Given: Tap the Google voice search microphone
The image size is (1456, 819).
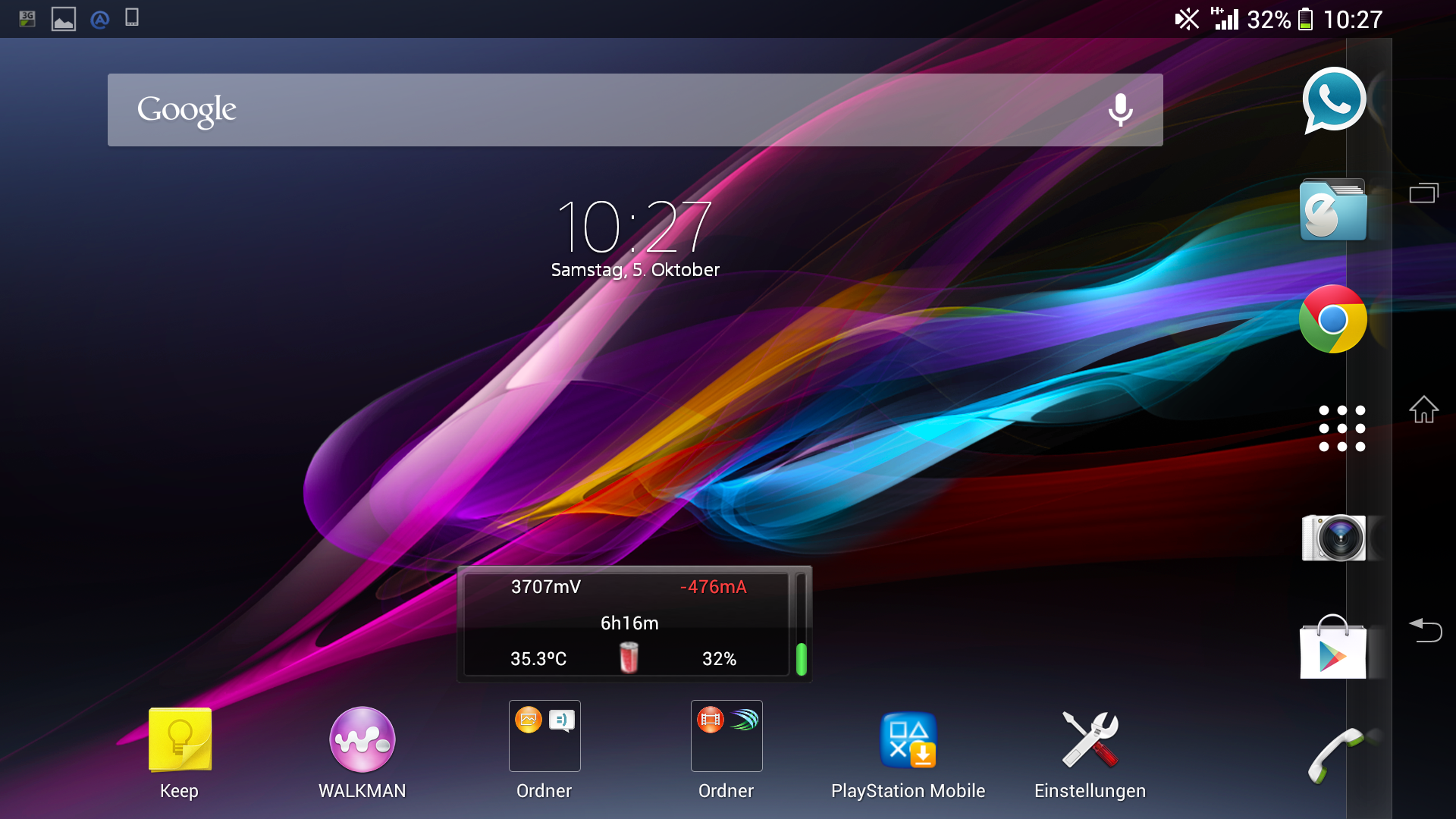Looking at the screenshot, I should (1120, 110).
